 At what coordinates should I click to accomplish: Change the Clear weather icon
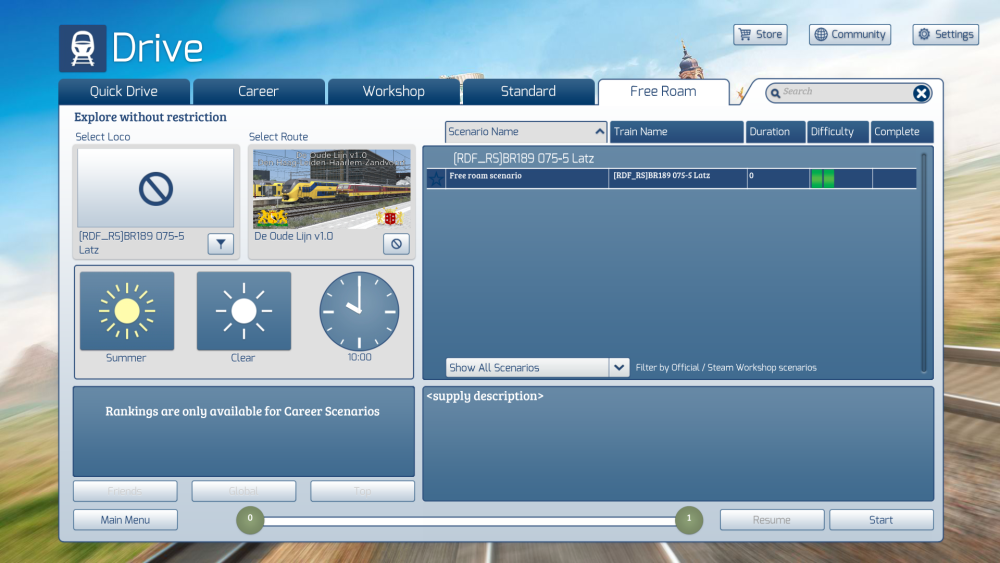point(244,311)
